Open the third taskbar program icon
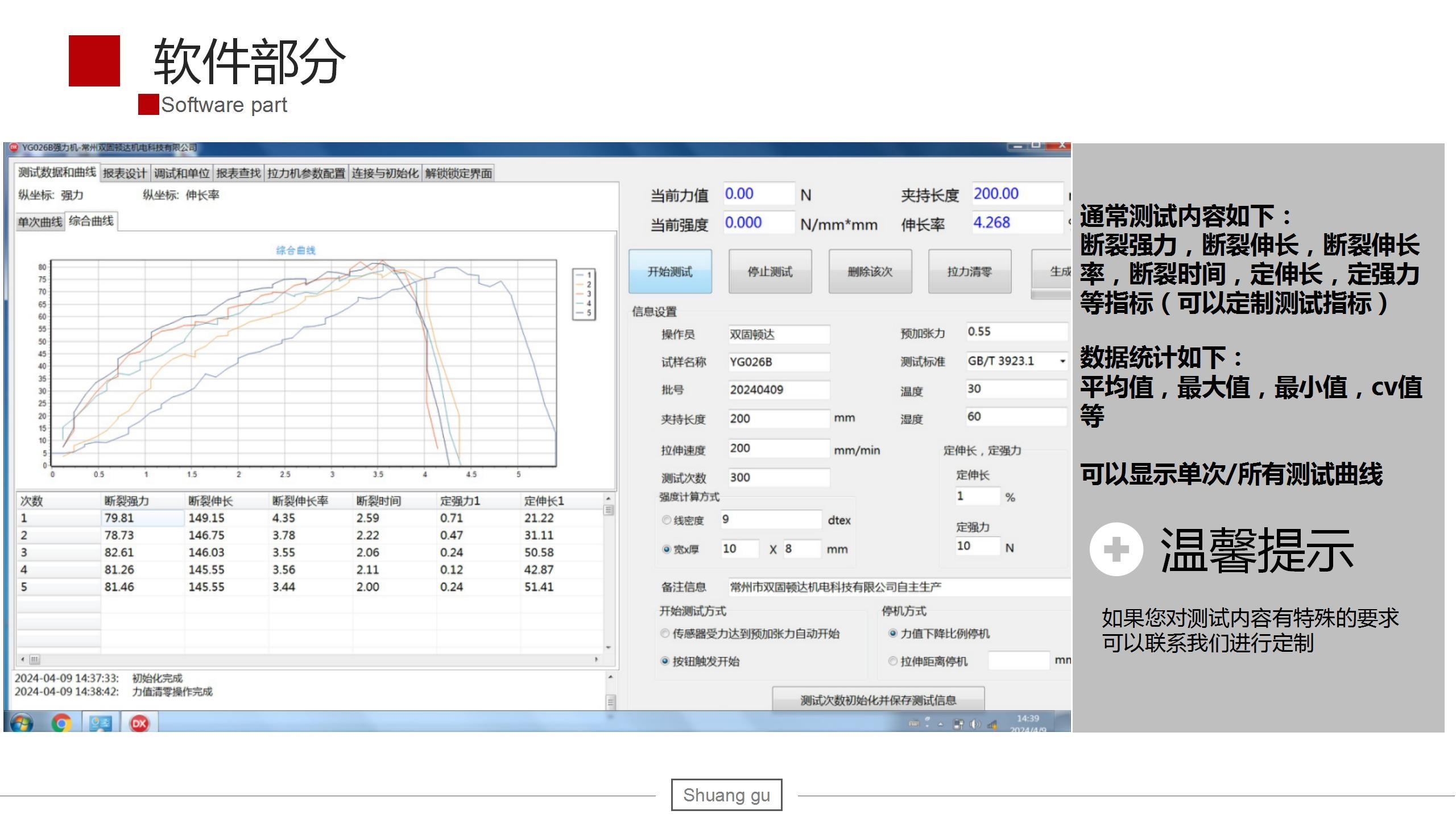Image resolution: width=1456 pixels, height=819 pixels. coord(101,723)
